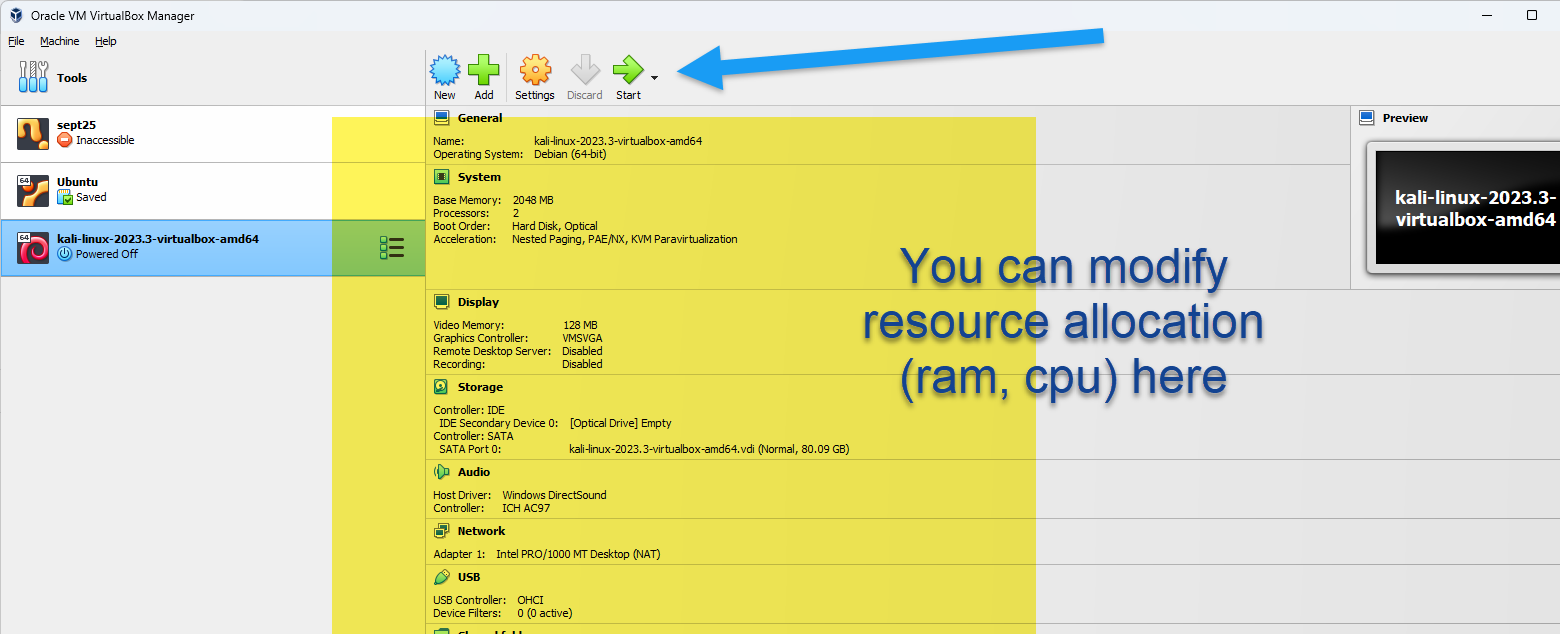Click the OHCI USB controller value
The height and width of the screenshot is (639, 1560).
point(530,600)
